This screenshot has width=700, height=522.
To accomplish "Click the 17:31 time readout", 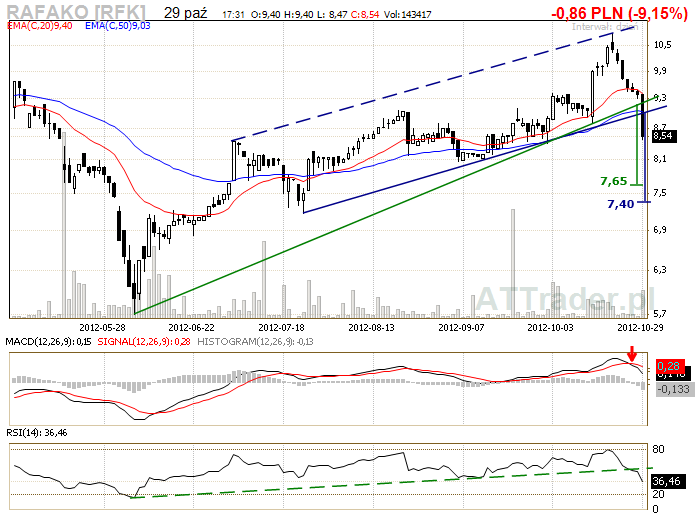I will tap(233, 15).
